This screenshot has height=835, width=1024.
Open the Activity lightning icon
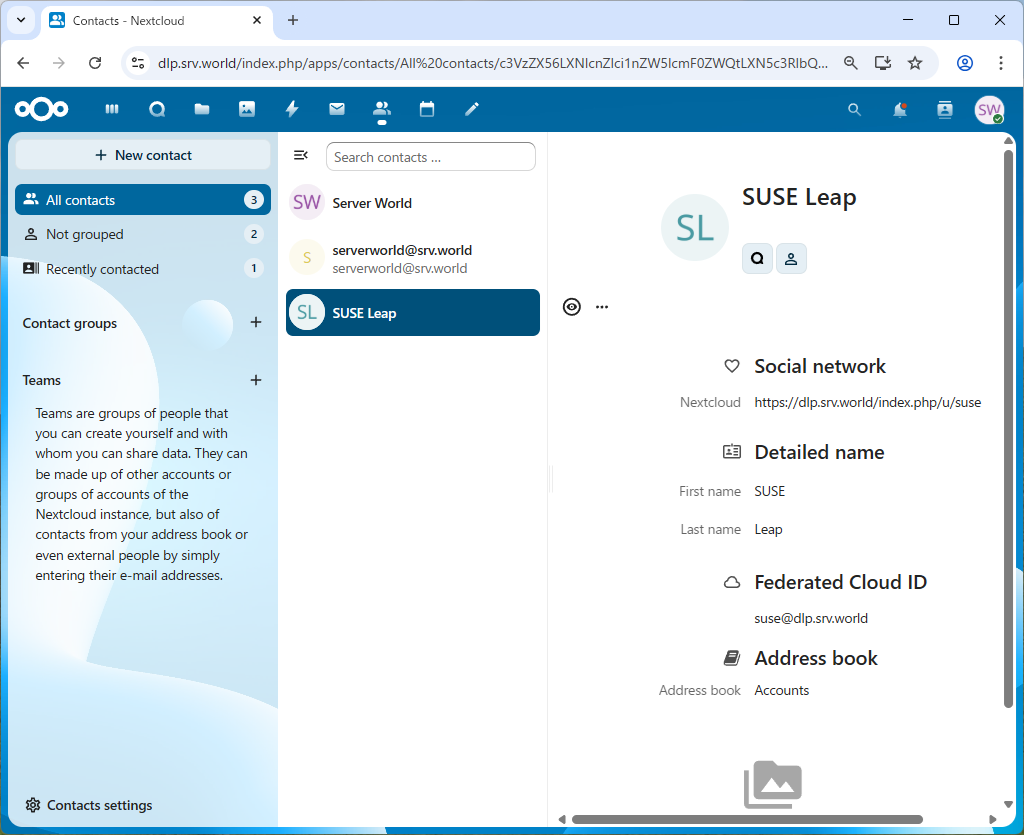coord(292,109)
